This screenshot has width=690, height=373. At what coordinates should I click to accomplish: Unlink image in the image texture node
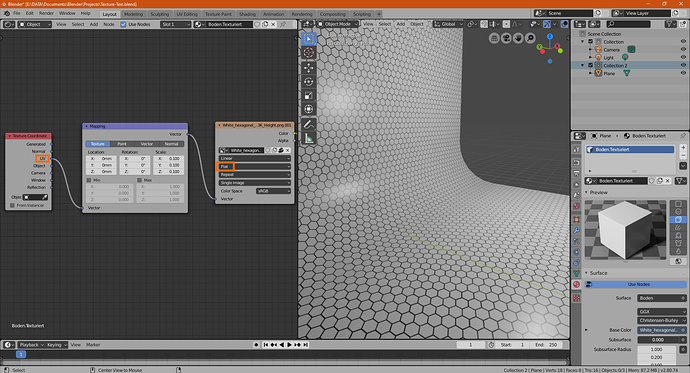(x=288, y=150)
